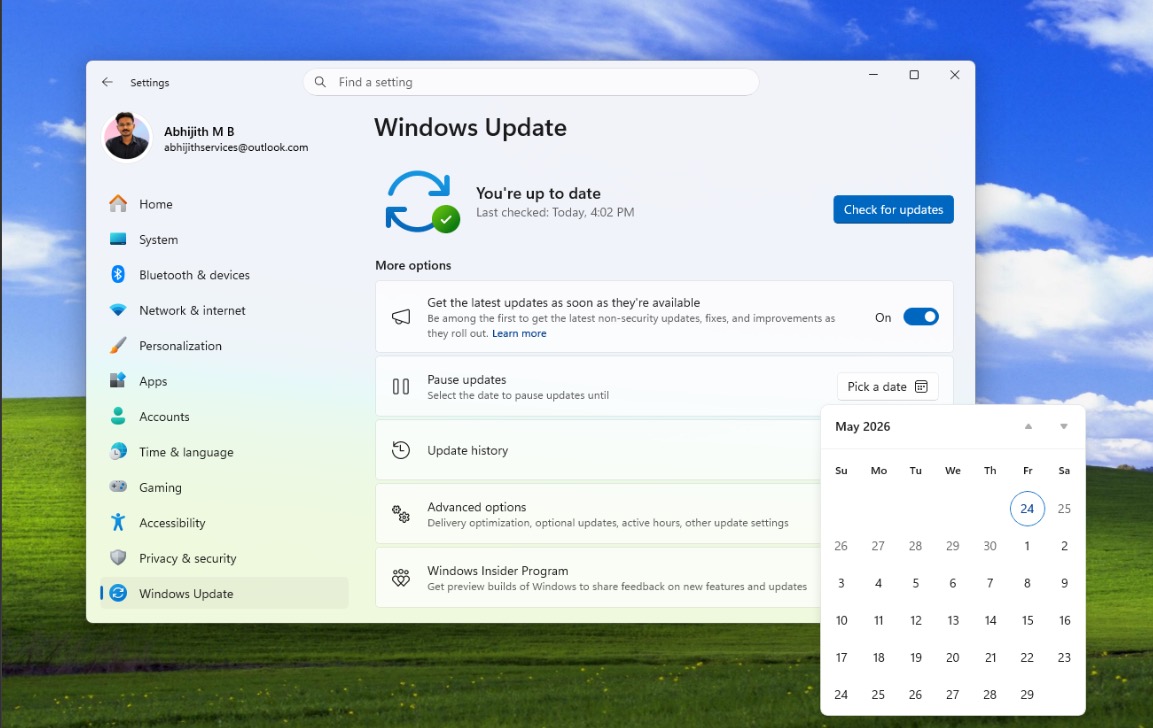The height and width of the screenshot is (728, 1153).
Task: Open Bluetooth & devices settings
Action: (224, 274)
